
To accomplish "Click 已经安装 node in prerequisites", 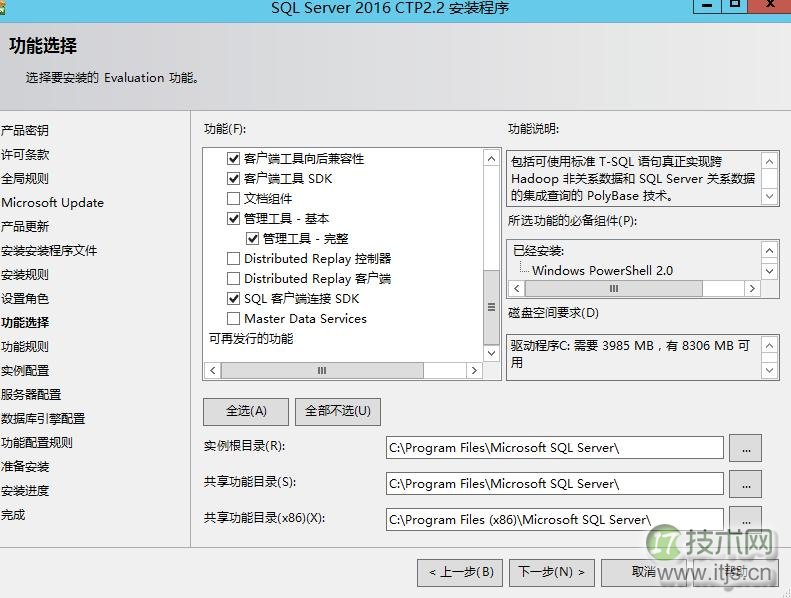I will (x=538, y=251).
